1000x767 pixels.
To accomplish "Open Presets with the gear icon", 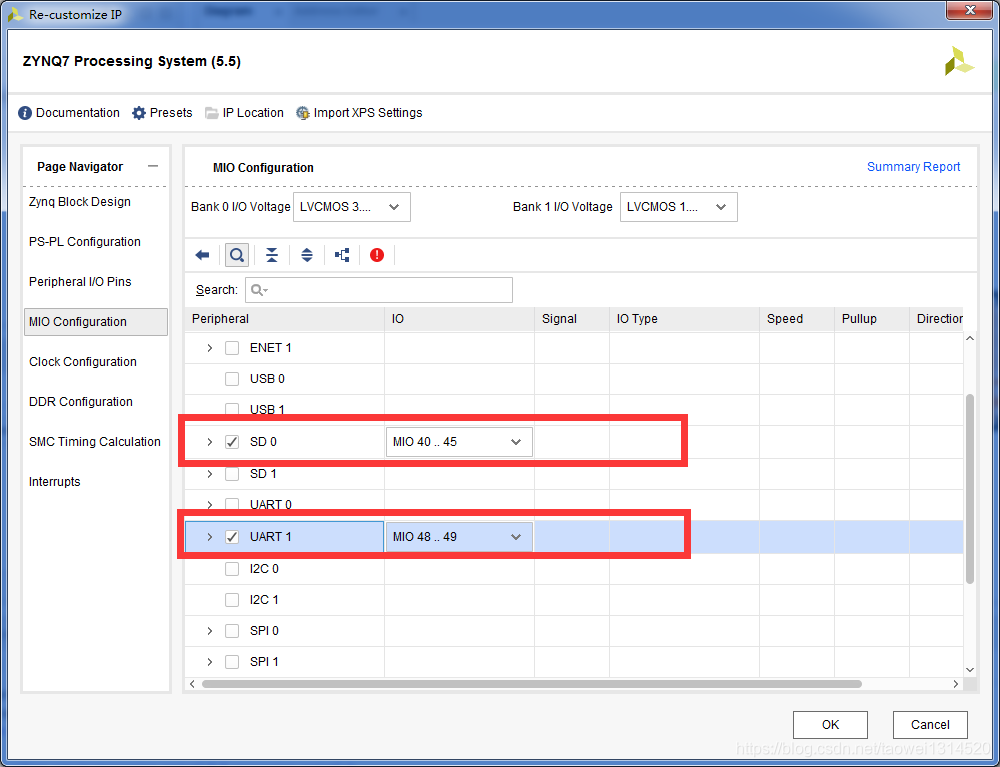I will (162, 113).
